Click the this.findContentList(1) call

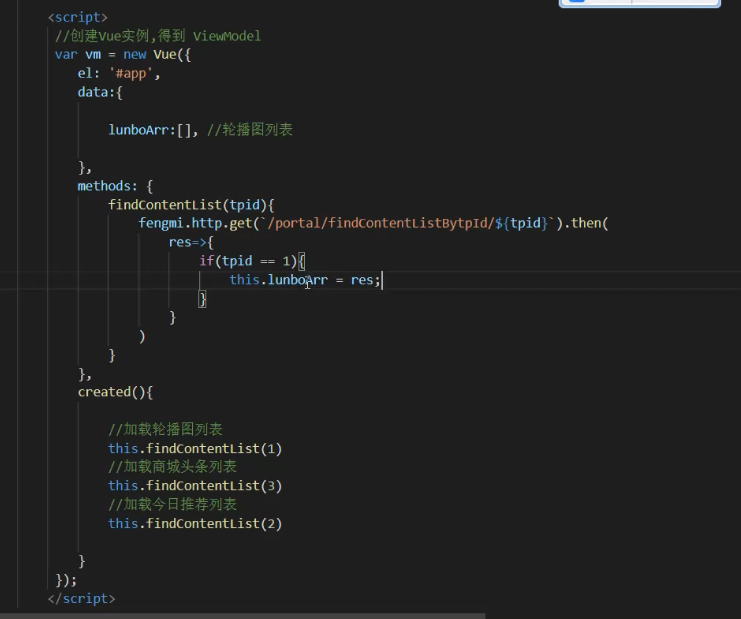pyautogui.click(x=195, y=448)
